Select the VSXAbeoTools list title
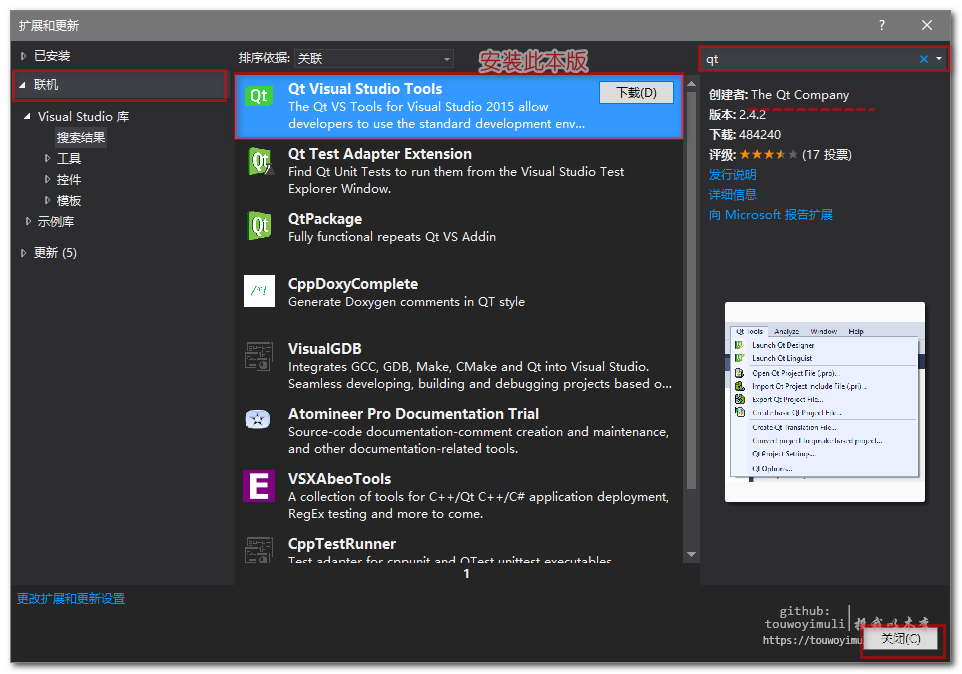 tap(339, 479)
